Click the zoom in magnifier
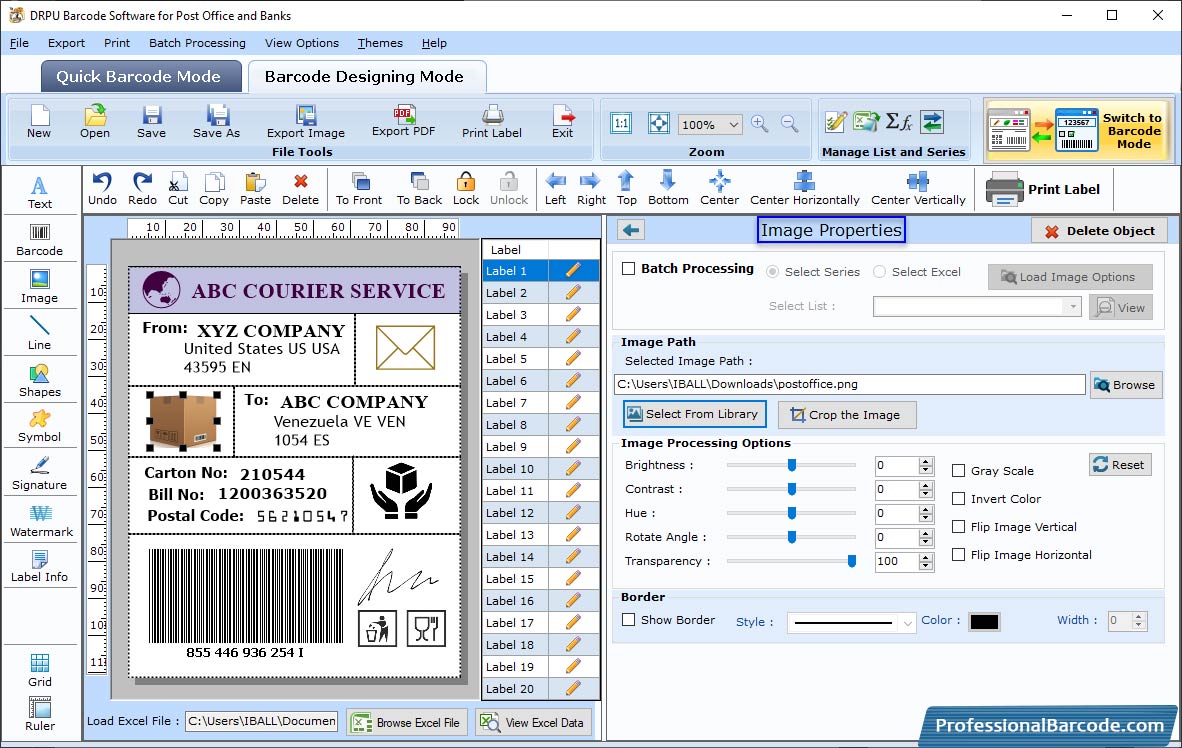1182x748 pixels. click(x=760, y=124)
